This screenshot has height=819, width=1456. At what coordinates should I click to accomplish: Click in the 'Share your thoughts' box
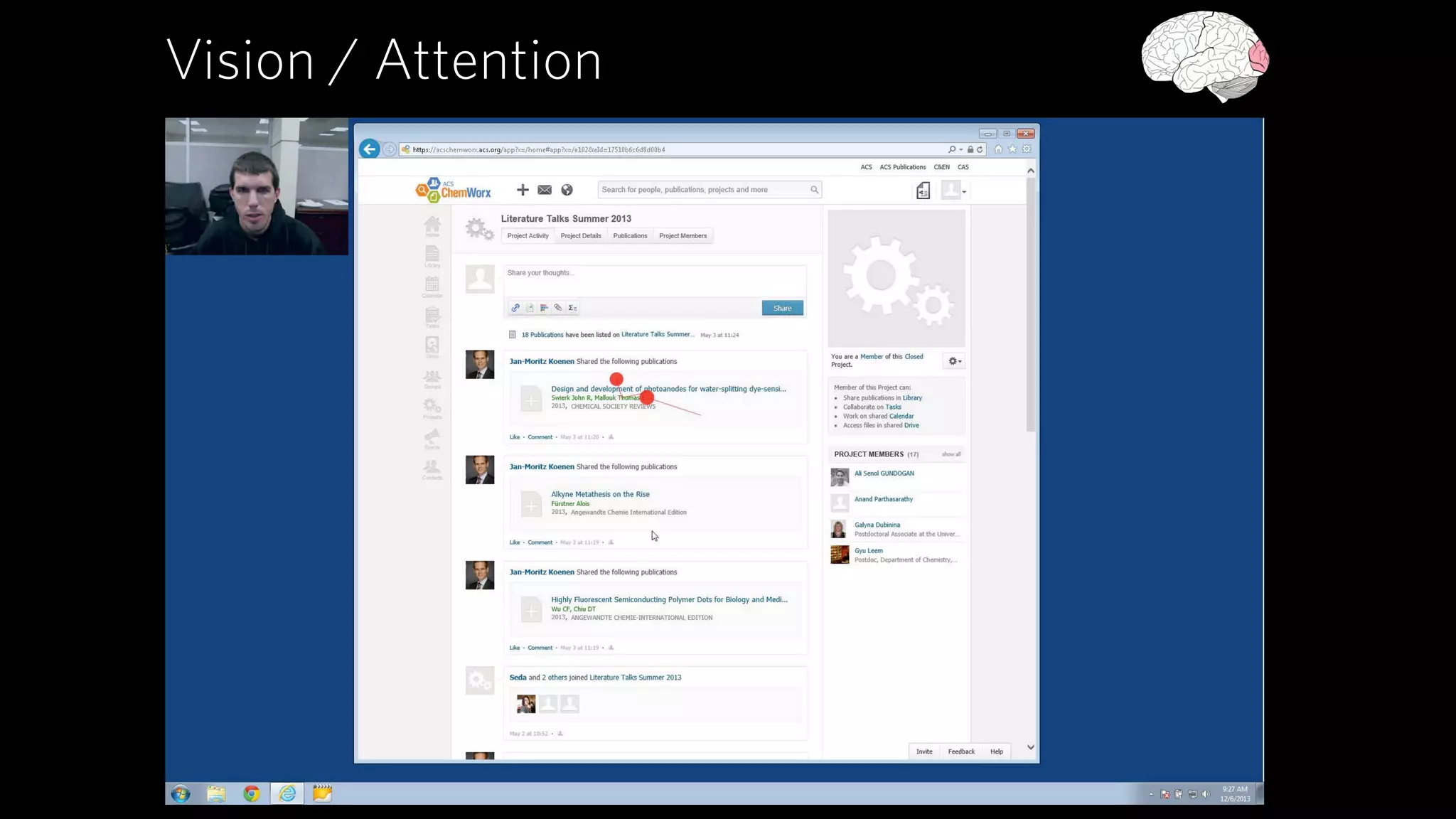point(655,281)
